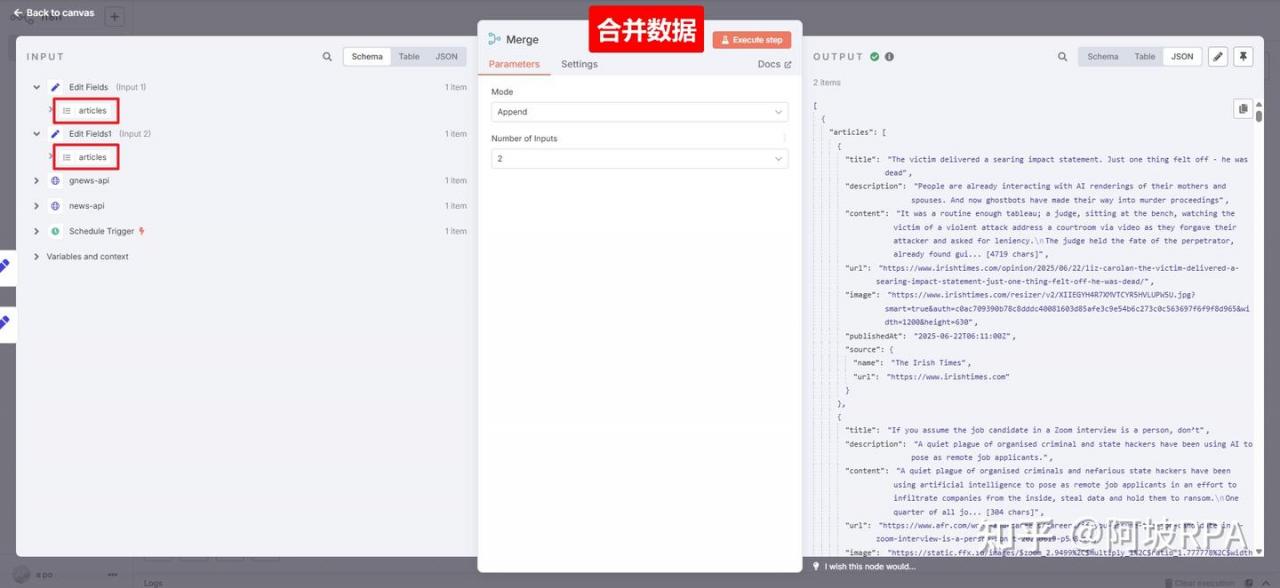Click the "https://www.irishtimes.com" source url value

pyautogui.click(x=948, y=377)
